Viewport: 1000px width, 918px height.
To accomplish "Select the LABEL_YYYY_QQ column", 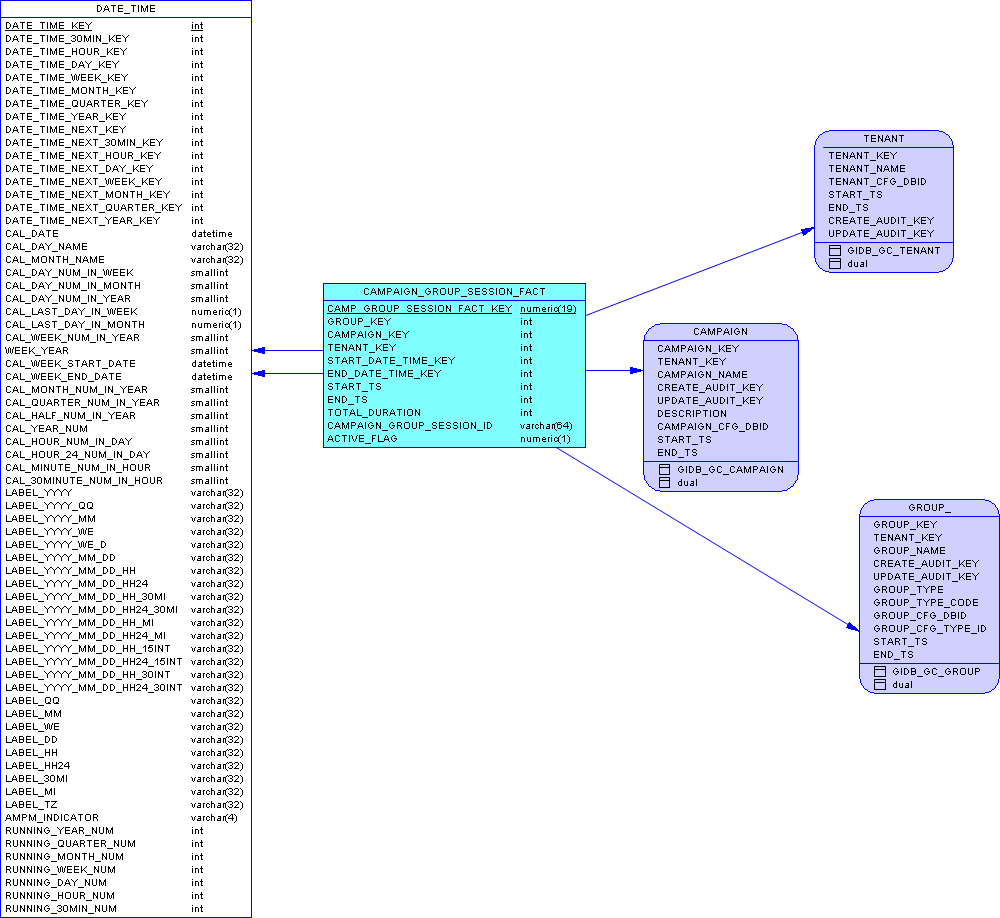I will click(49, 506).
